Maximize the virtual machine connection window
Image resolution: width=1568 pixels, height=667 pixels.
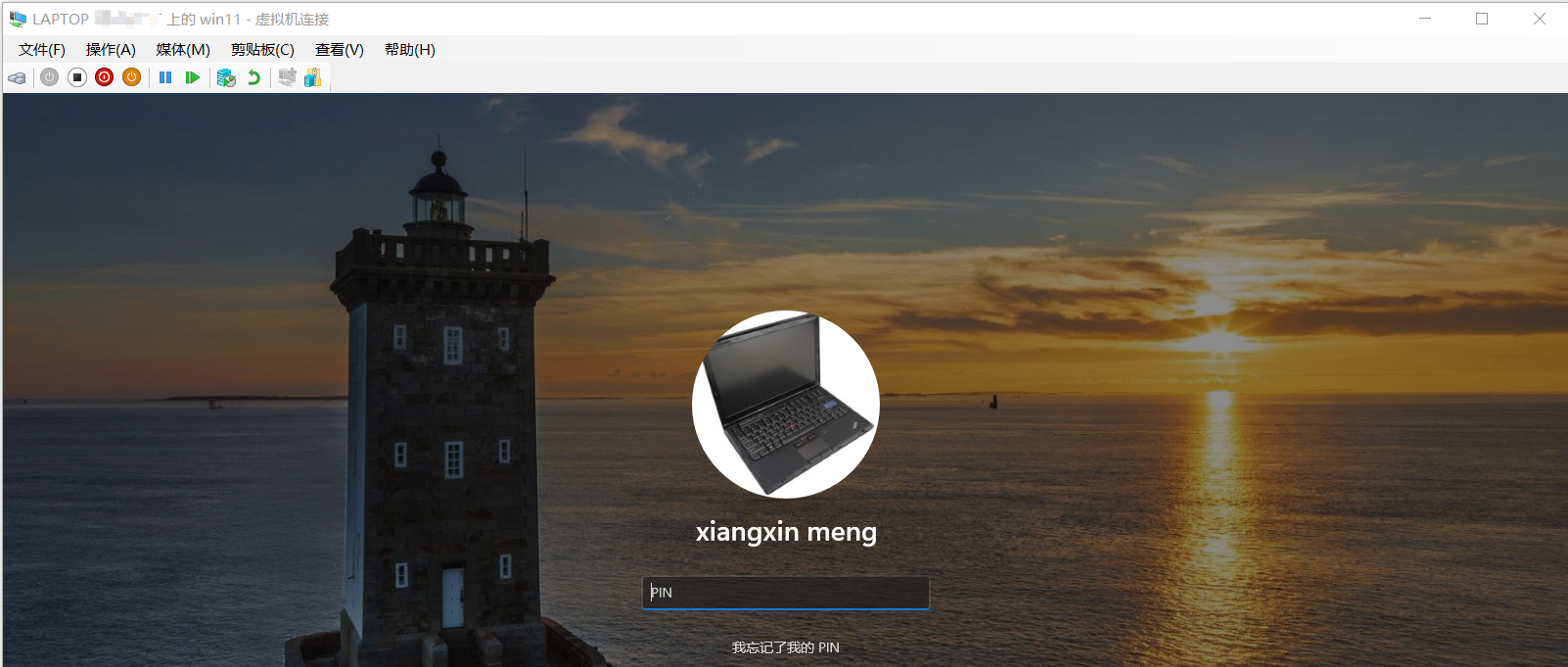tap(1482, 19)
